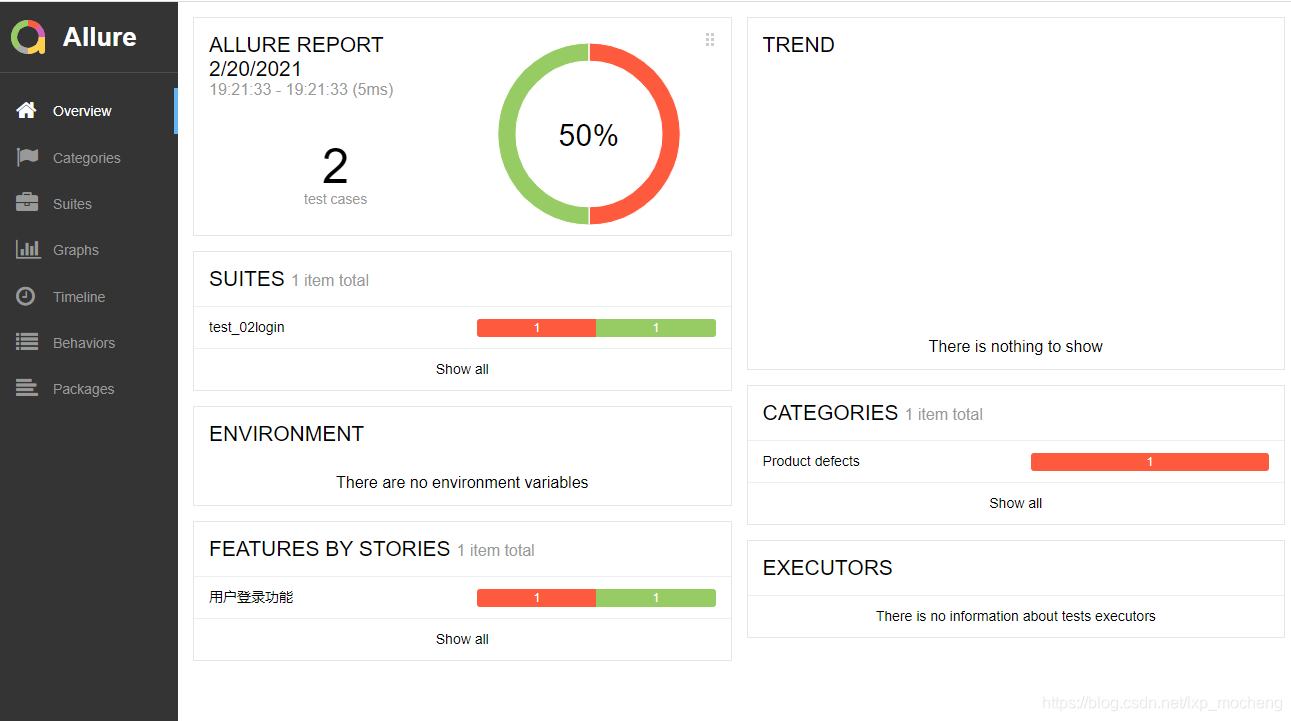Click 'There is nothing to show' text
The width and height of the screenshot is (1291, 721).
[x=1016, y=346]
